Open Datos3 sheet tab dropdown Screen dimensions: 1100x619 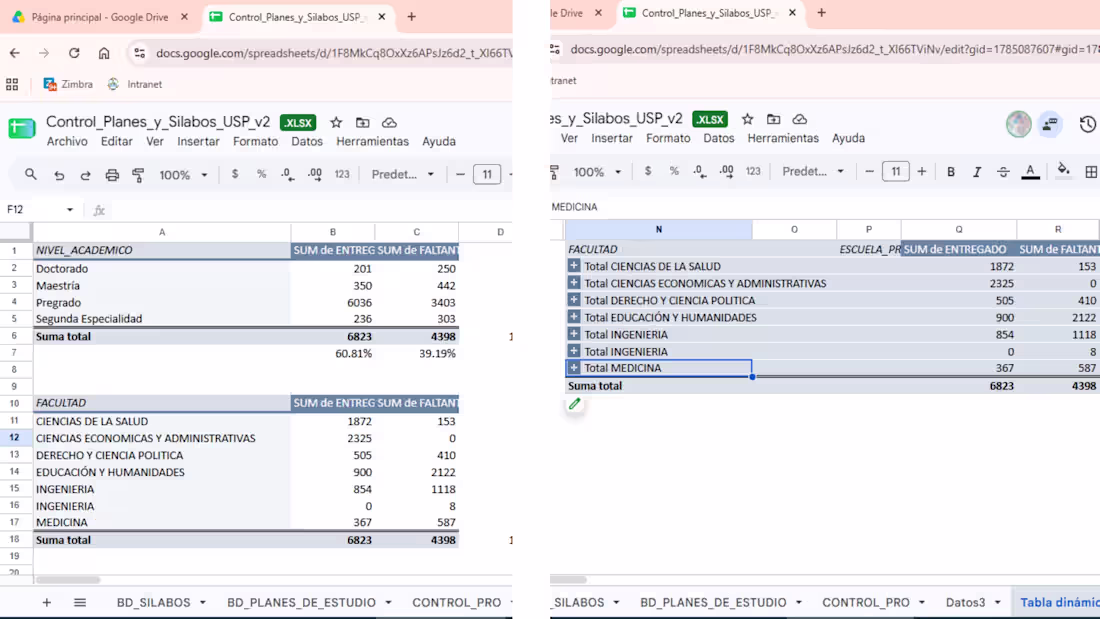[998, 603]
